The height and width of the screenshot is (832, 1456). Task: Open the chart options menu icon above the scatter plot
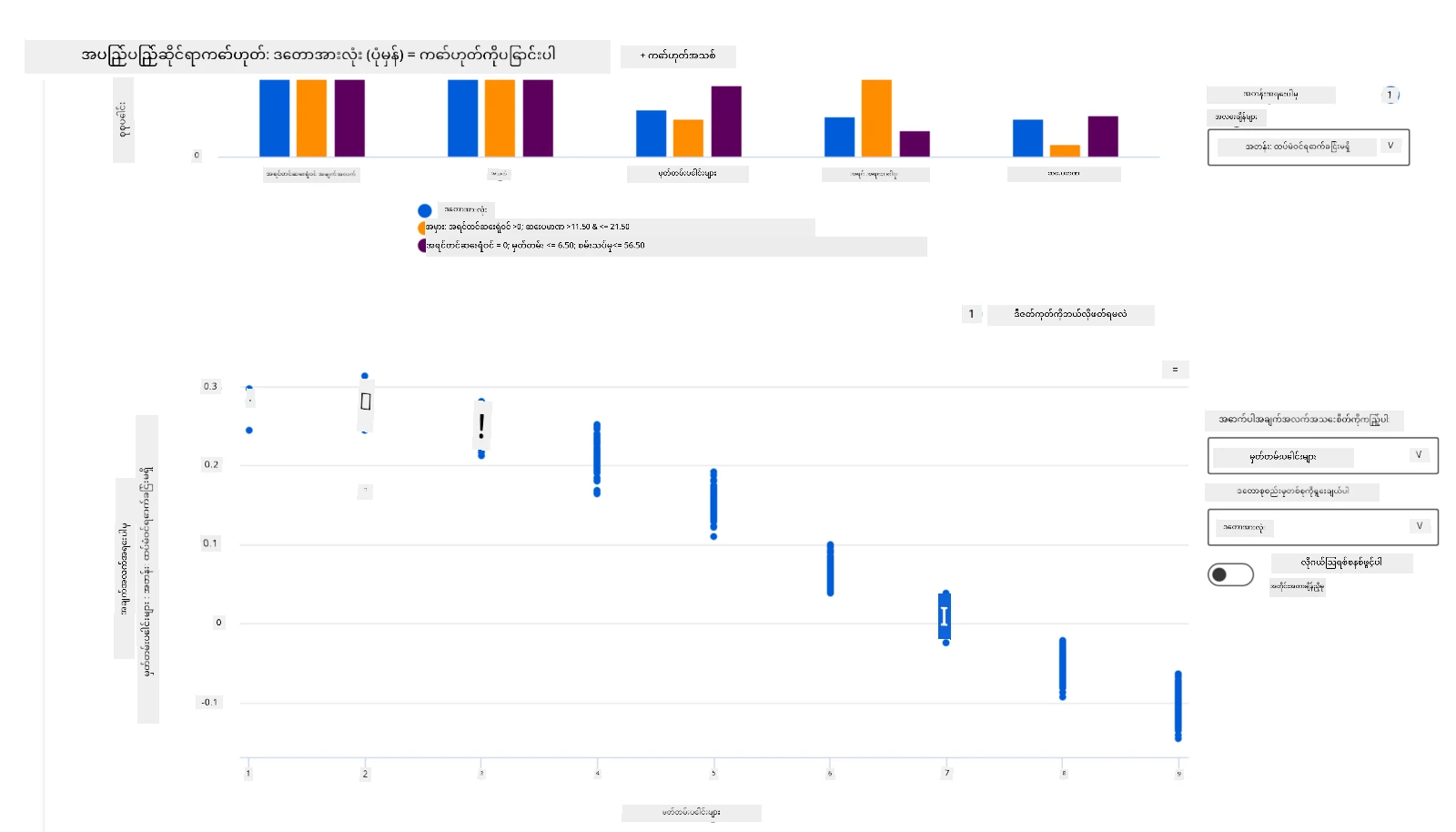point(1175,370)
